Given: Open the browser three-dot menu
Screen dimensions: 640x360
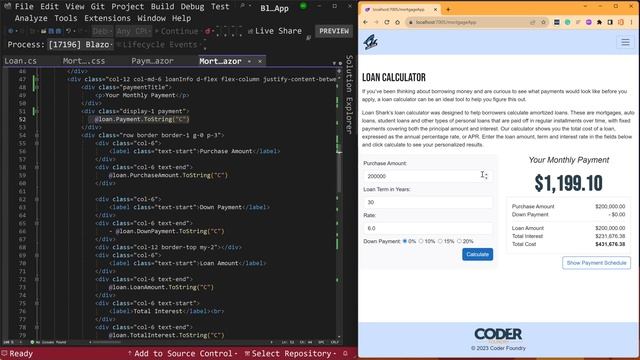Looking at the screenshot, I should [x=631, y=22].
